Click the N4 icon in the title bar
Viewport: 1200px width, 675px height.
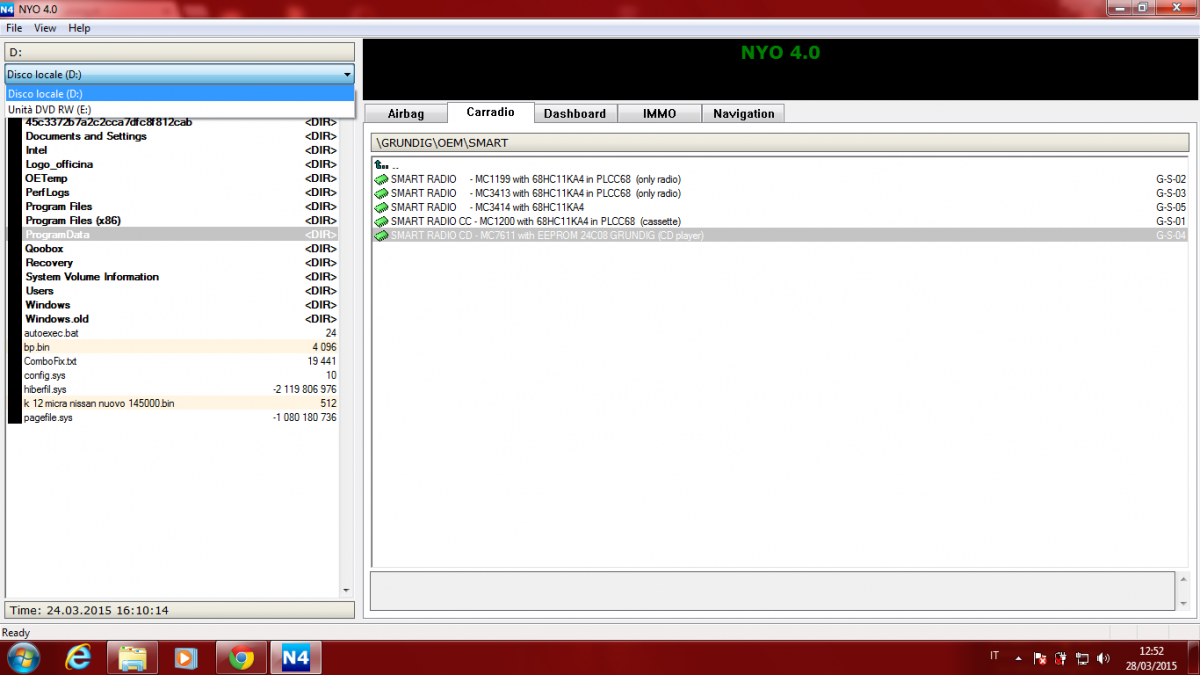click(8, 9)
